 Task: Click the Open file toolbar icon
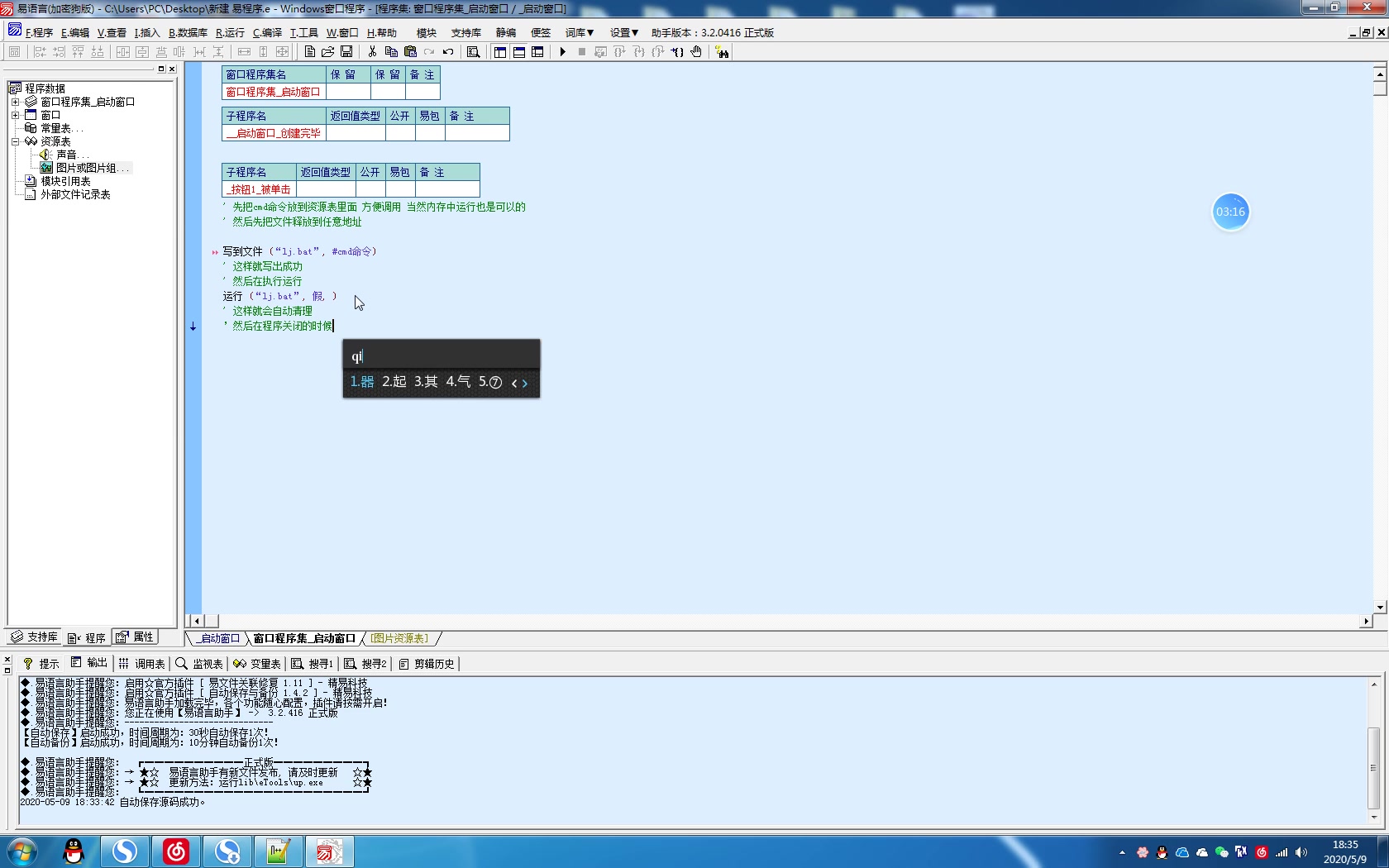(328, 51)
